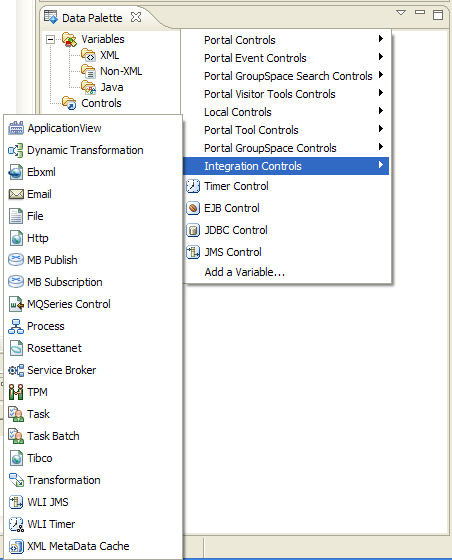Click the MQSeries Control icon

pyautogui.click(x=16, y=304)
